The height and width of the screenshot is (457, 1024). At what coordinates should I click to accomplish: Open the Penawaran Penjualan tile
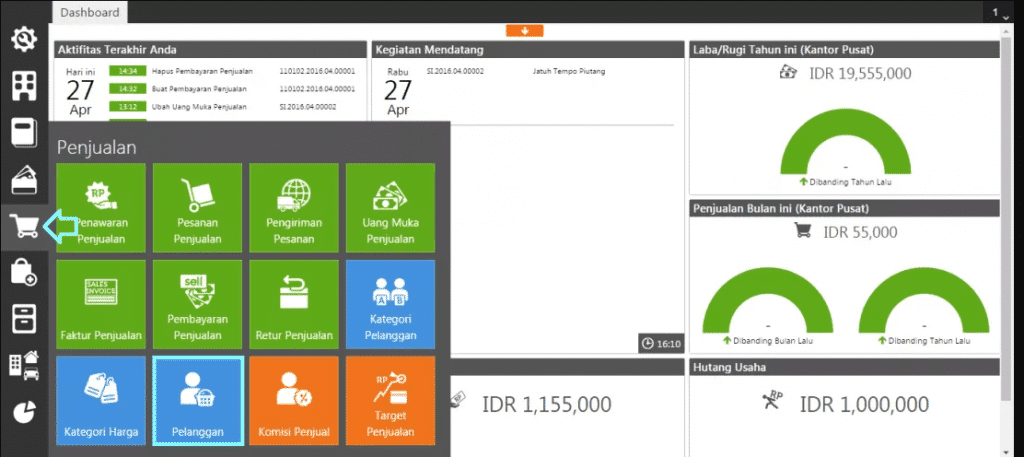click(x=101, y=208)
